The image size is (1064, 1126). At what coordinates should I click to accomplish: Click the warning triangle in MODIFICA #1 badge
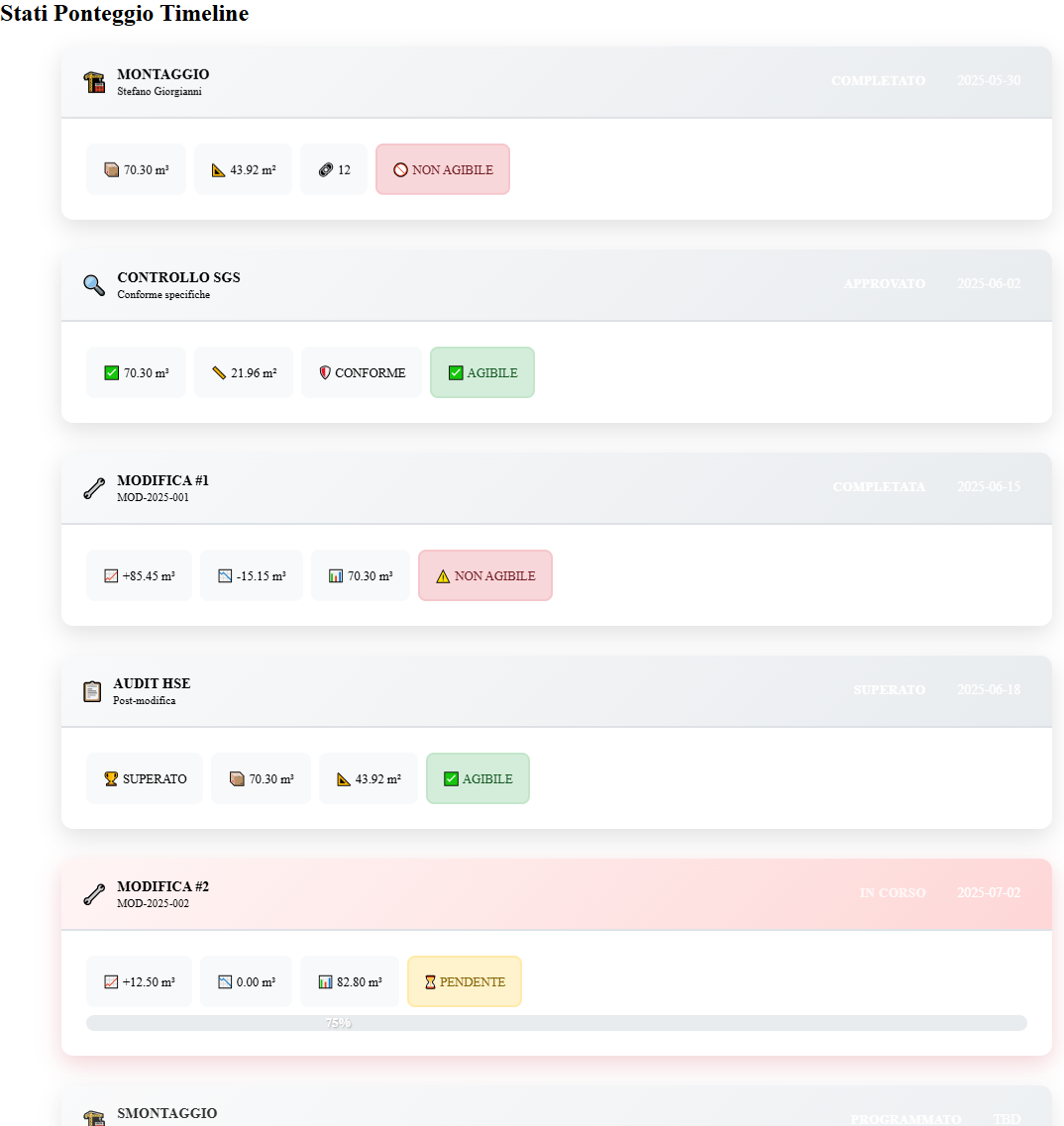coord(443,576)
